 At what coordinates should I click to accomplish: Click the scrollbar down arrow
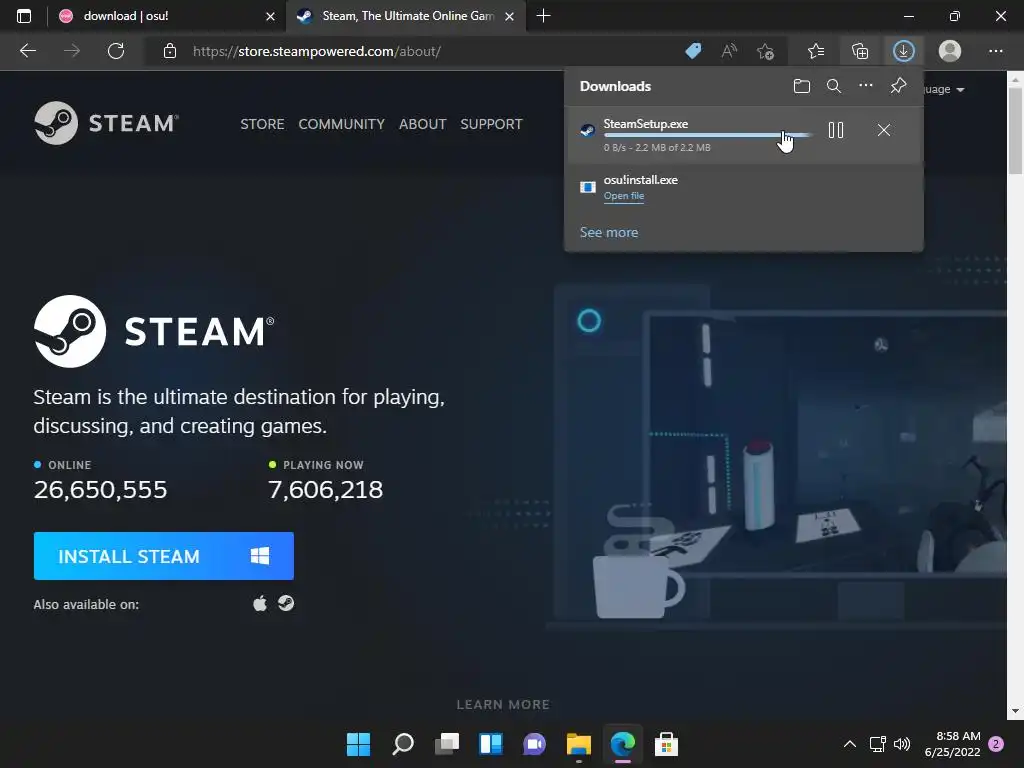point(1015,711)
